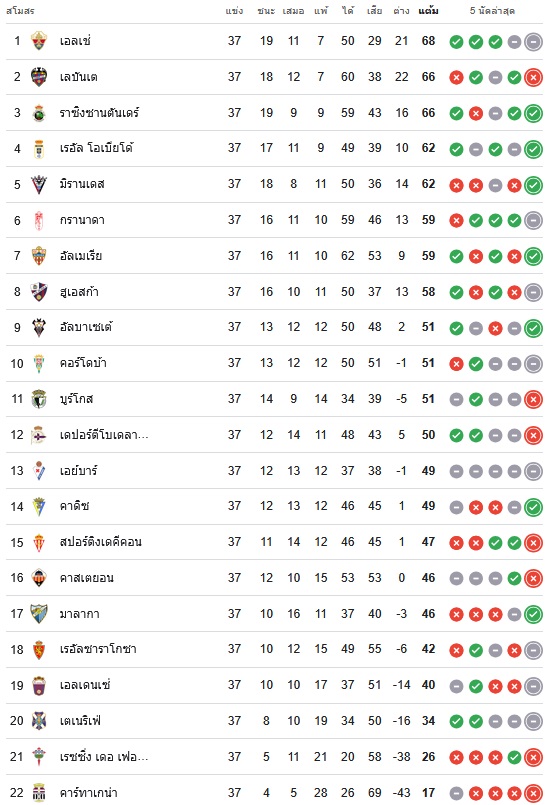Click เอลเช่'s latest match draw icon
This screenshot has width=555, height=805.
(x=533, y=42)
